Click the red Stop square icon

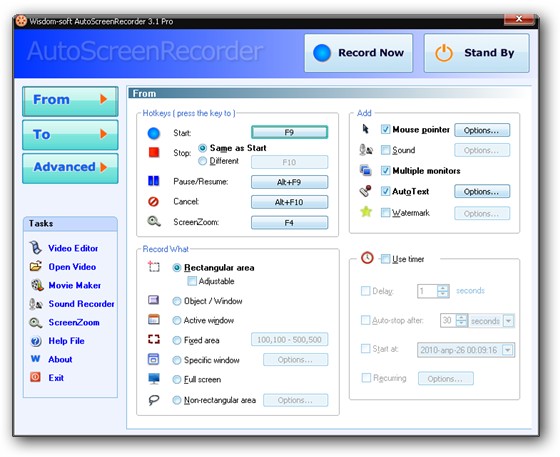click(x=154, y=152)
